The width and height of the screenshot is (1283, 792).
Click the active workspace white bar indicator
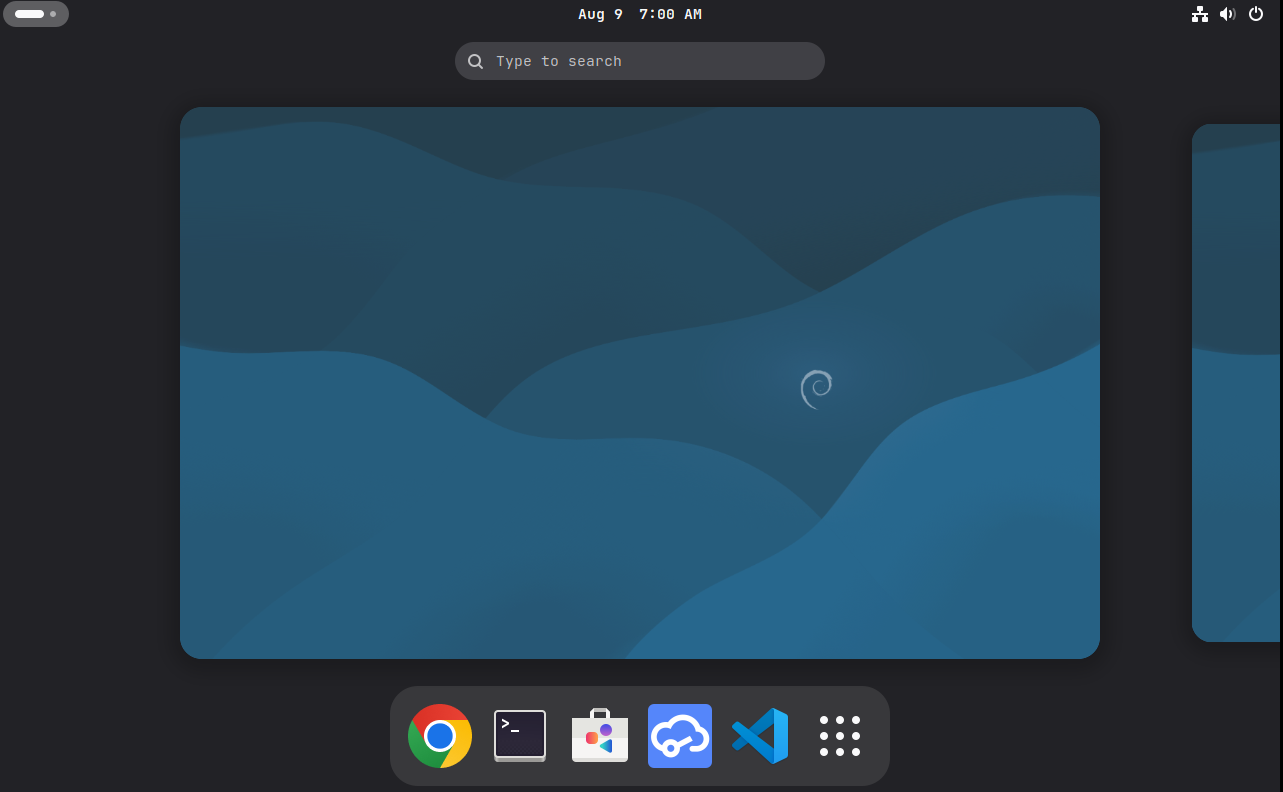(29, 14)
